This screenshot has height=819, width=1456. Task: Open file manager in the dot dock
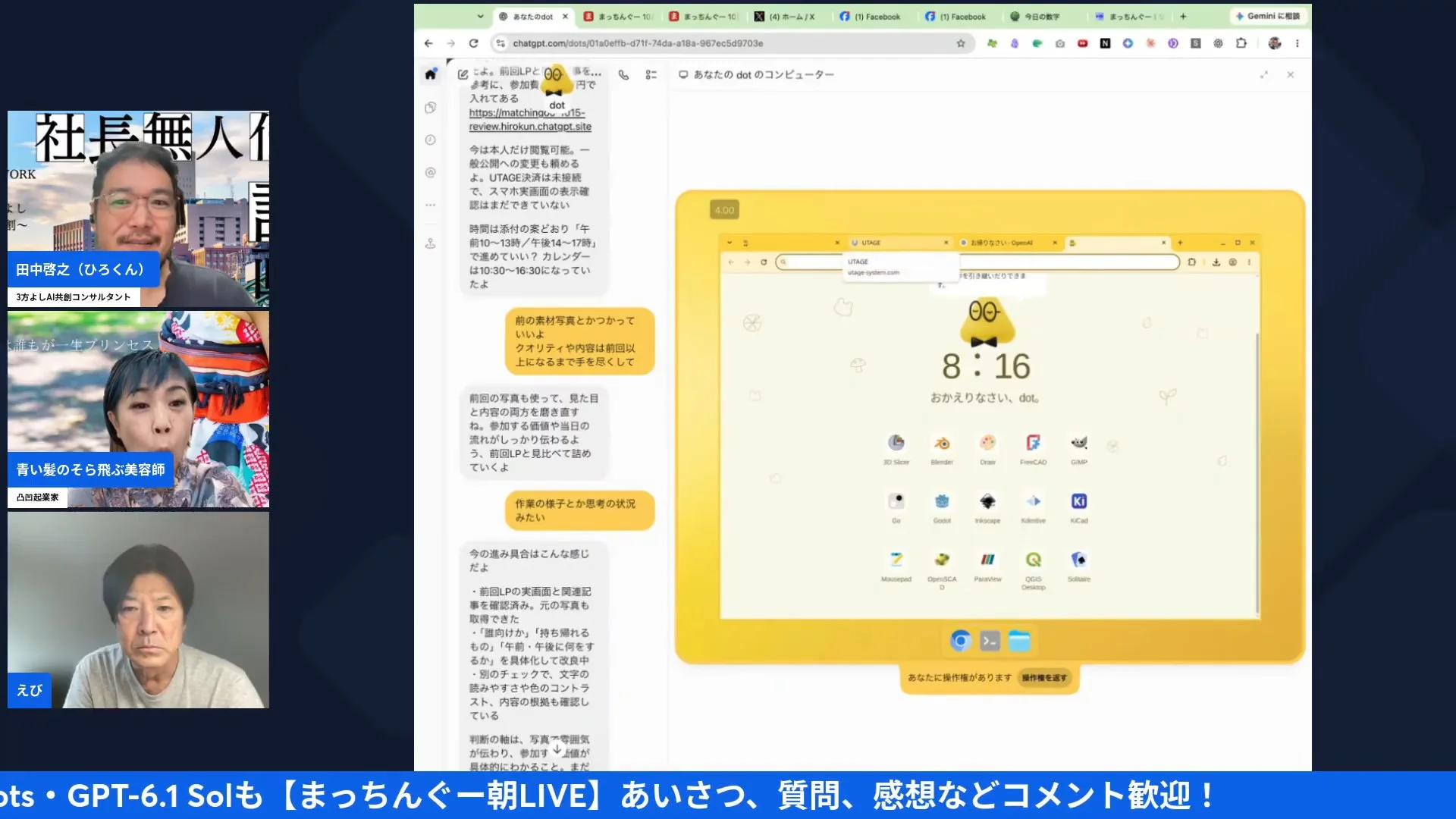1019,642
